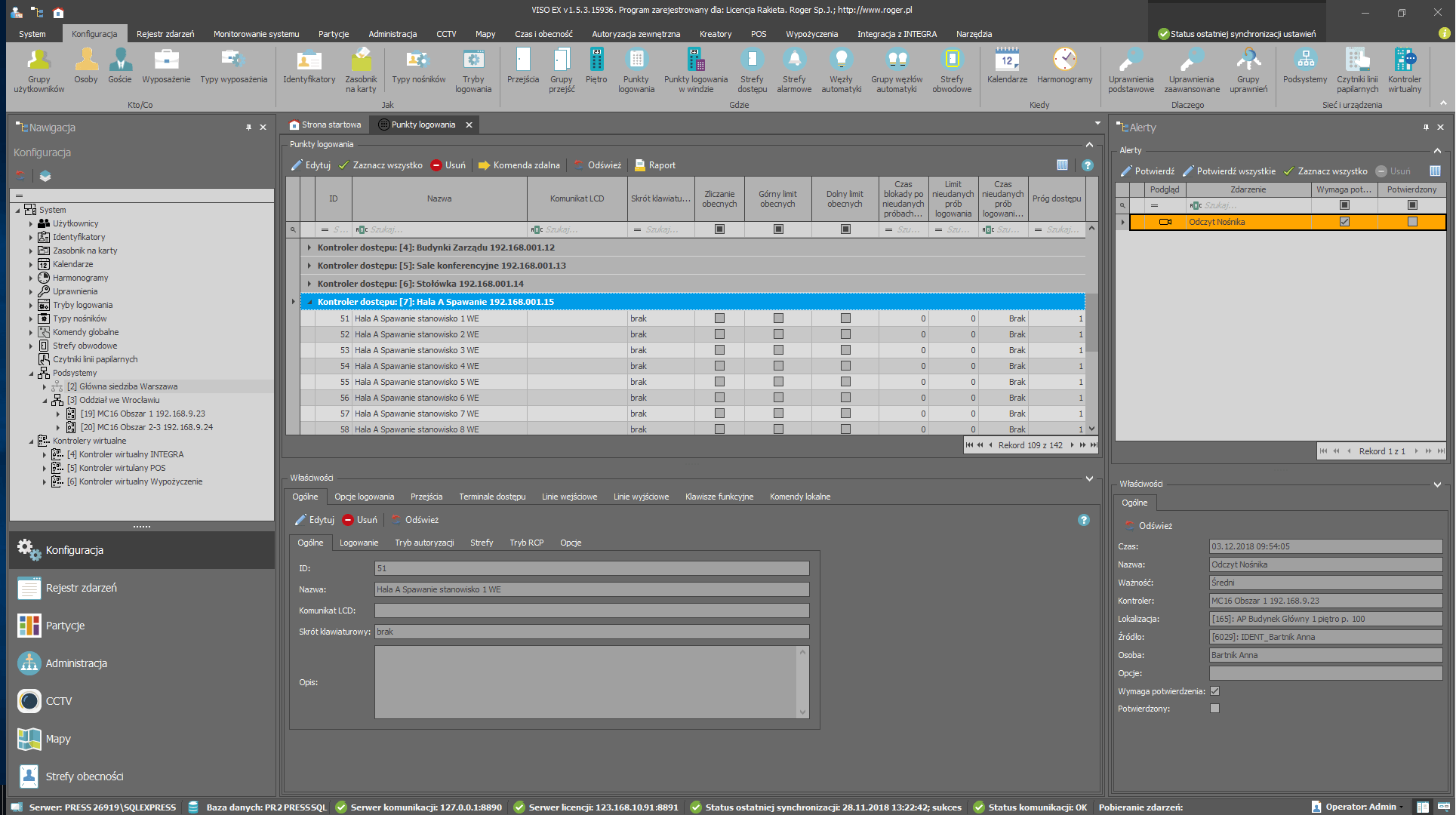Switch to the Opcje logowania tab
This screenshot has width=1456, height=815.
point(364,497)
